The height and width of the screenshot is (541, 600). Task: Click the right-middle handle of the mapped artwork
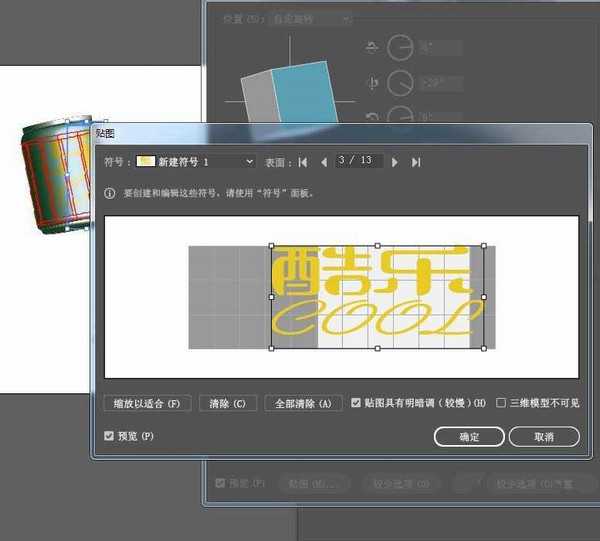pos(484,297)
